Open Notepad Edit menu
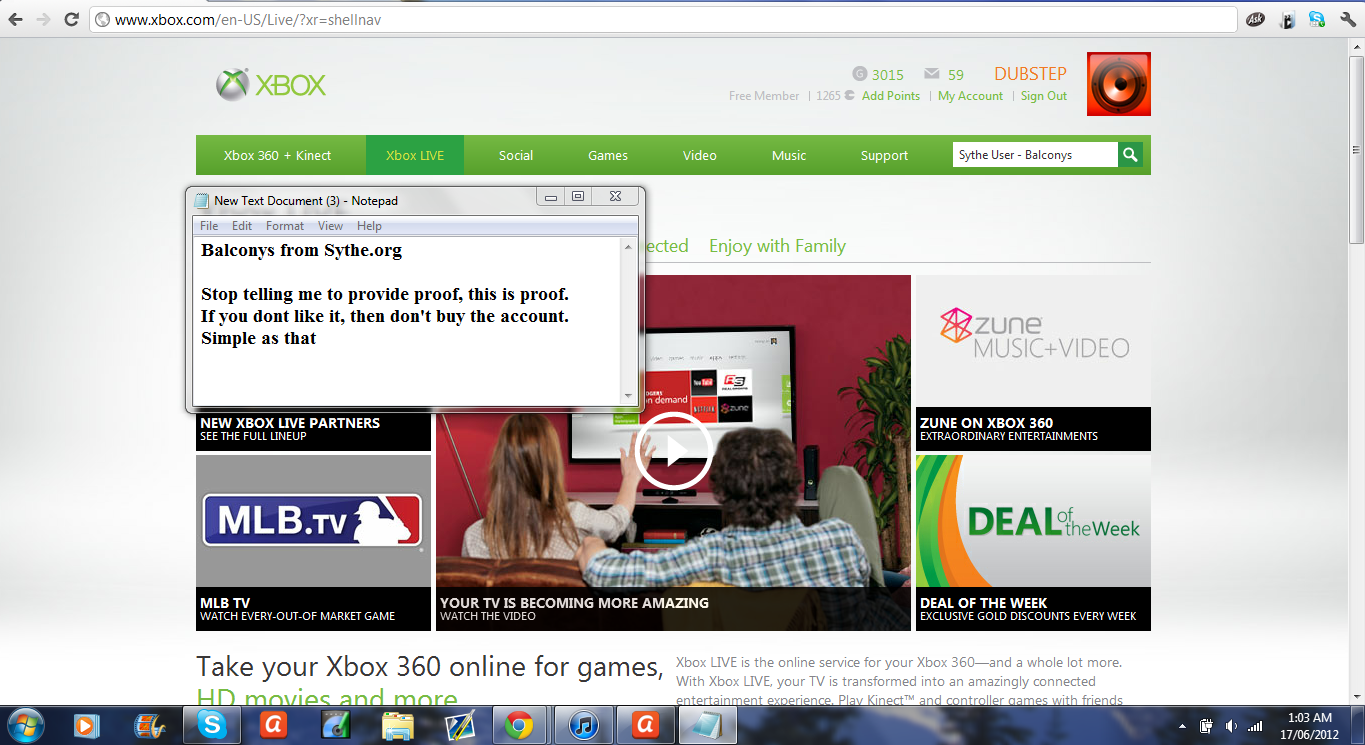Image resolution: width=1365 pixels, height=745 pixels. (x=242, y=226)
